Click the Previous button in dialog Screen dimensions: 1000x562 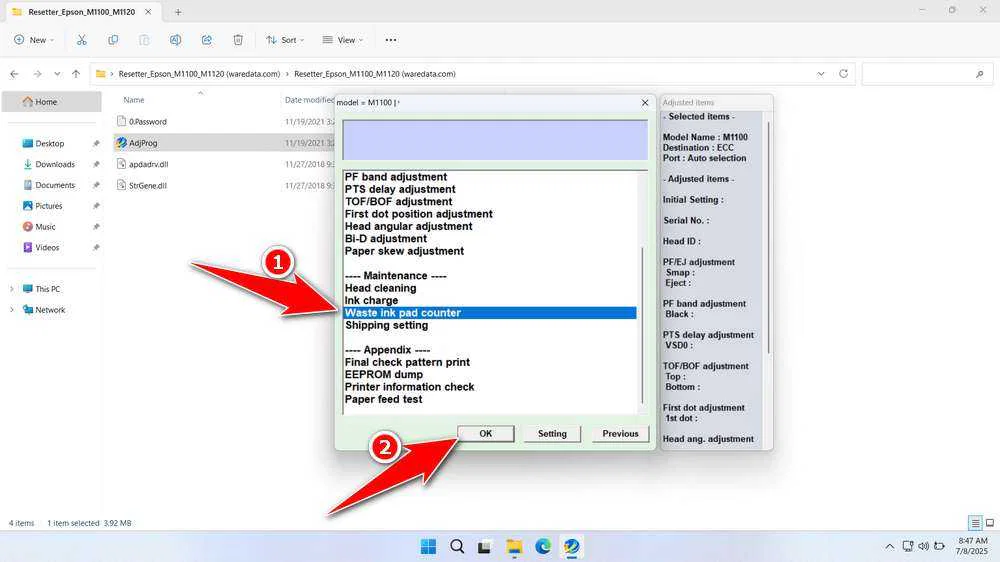click(620, 434)
